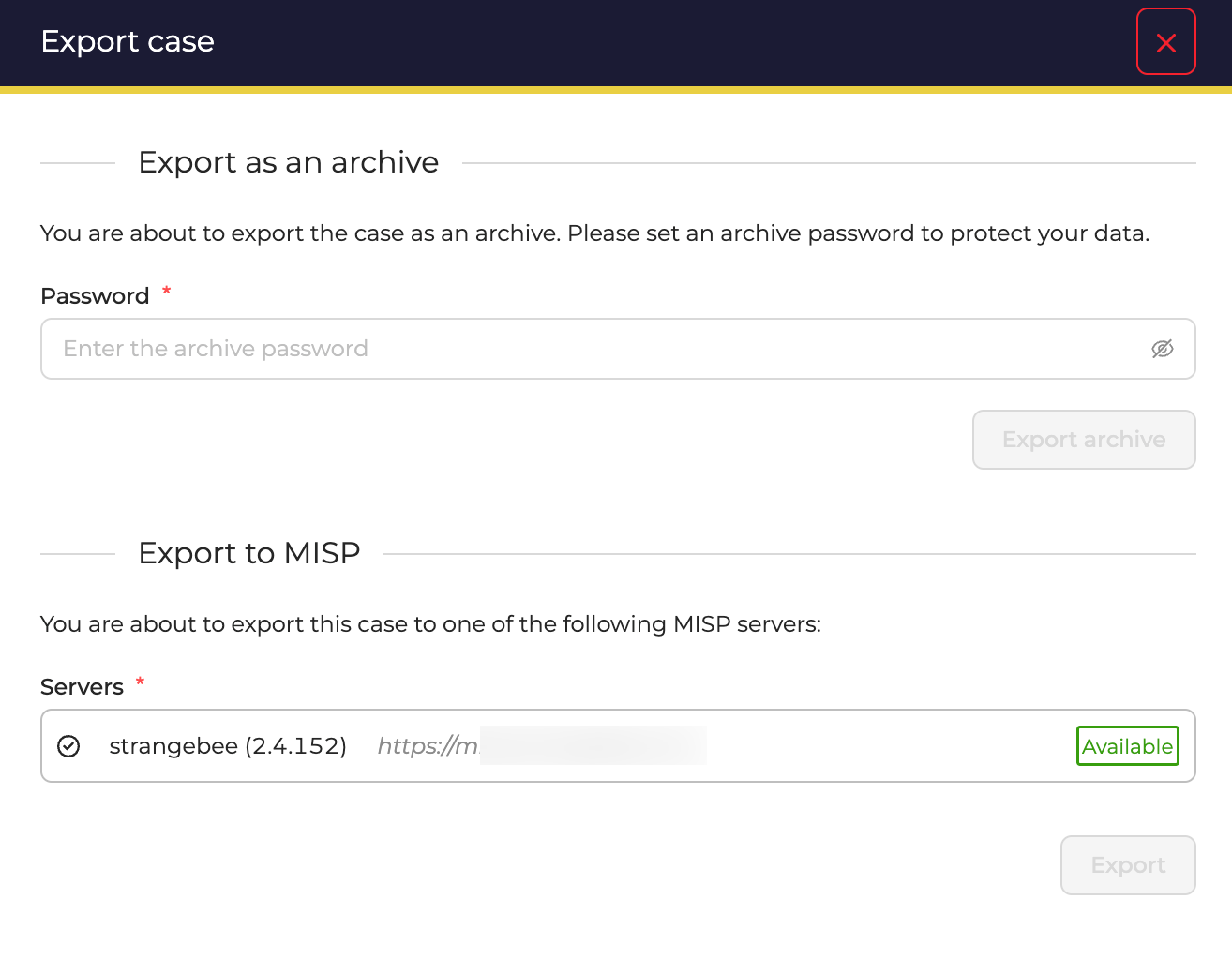Click the Servers label above the server list
Viewport: 1232px width, 960px height.
point(81,686)
